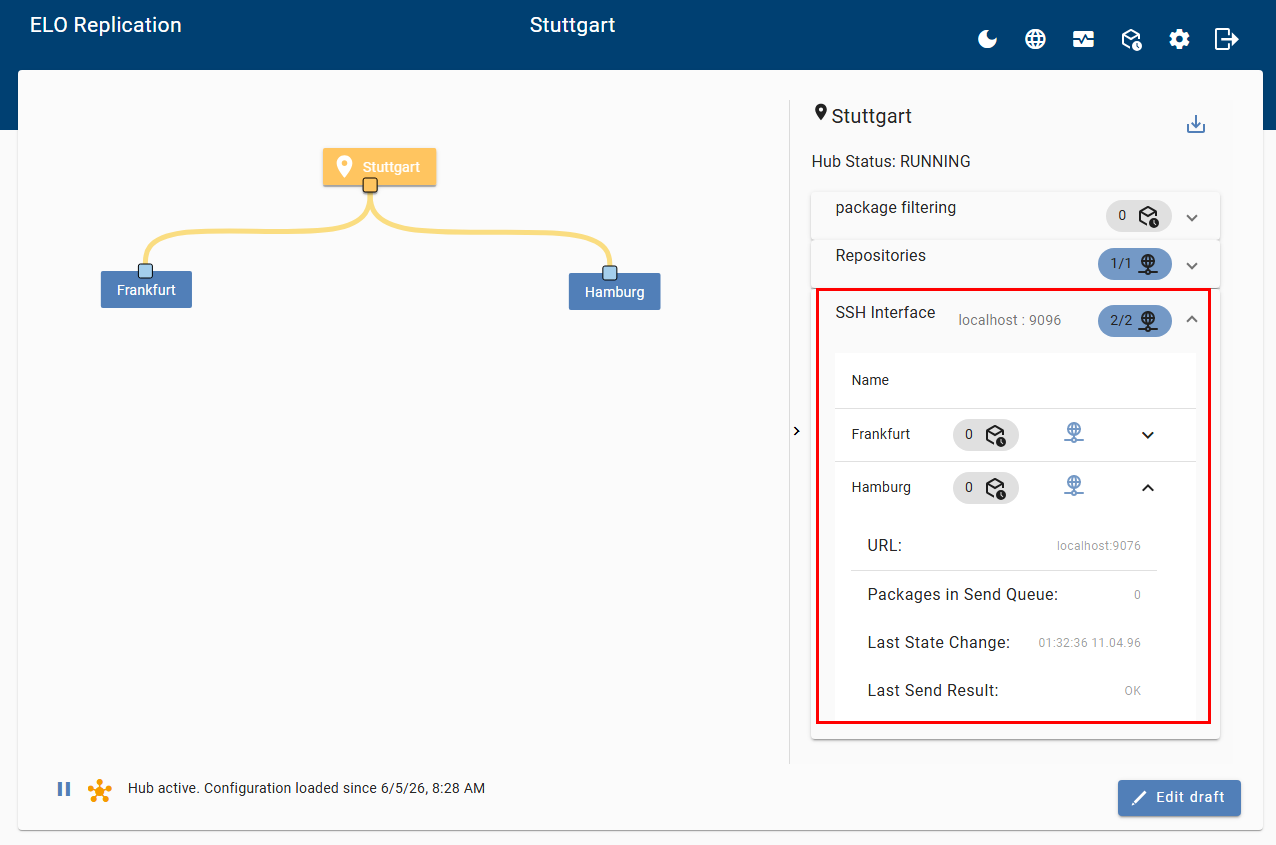Select the Stuttgart hub node
This screenshot has height=845, width=1276.
pyautogui.click(x=379, y=167)
